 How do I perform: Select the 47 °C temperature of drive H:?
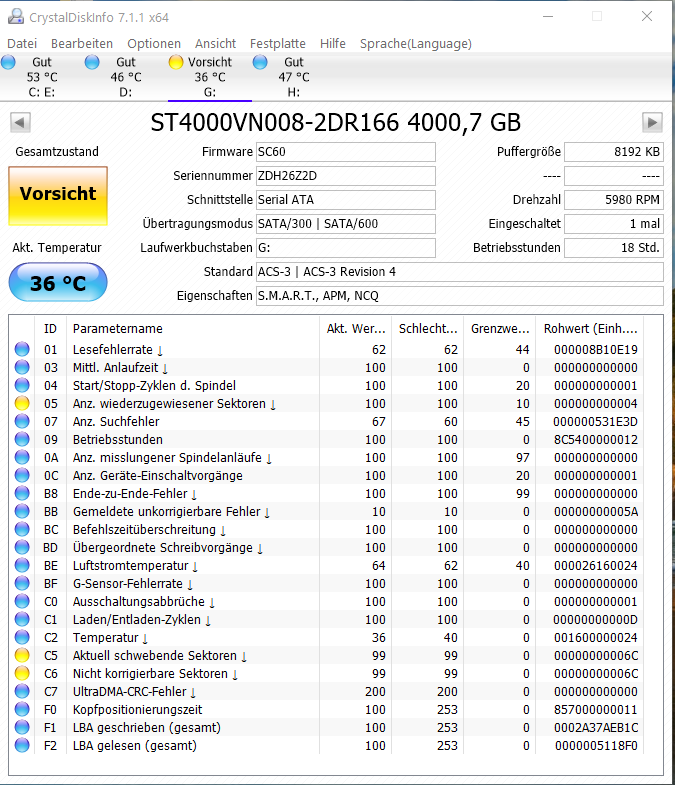(x=294, y=77)
